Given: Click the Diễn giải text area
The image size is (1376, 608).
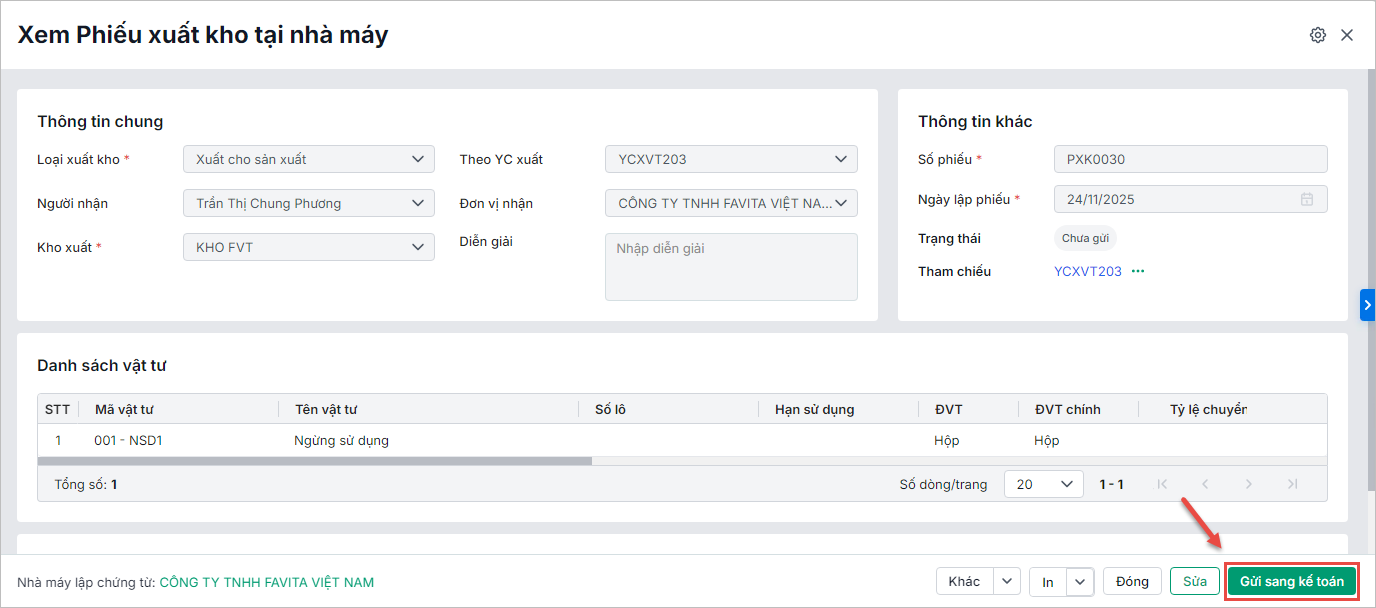Looking at the screenshot, I should coord(731,267).
